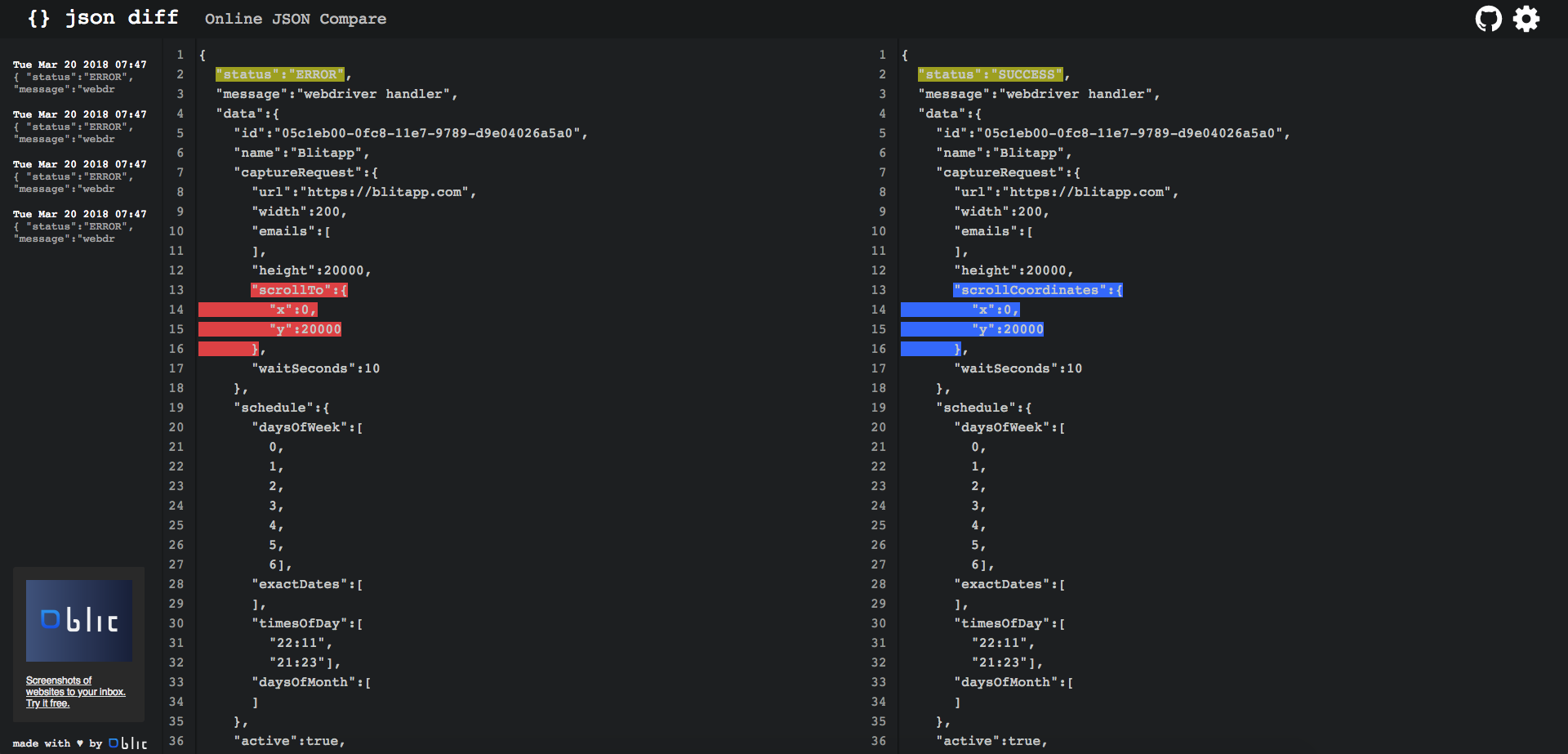This screenshot has height=754, width=1568.
Task: Click the blue scrollCoordinates added line
Action: point(1037,289)
